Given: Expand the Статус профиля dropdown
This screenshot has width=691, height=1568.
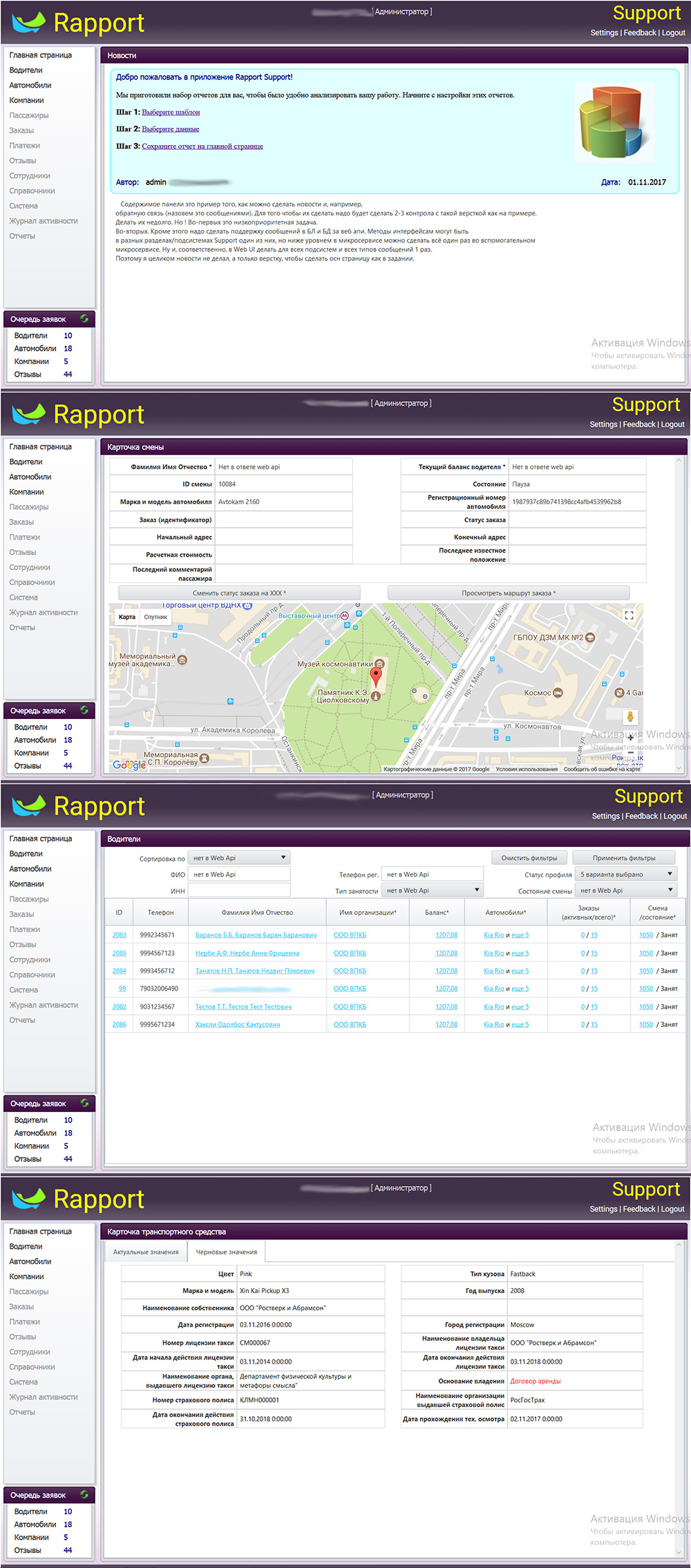Looking at the screenshot, I should click(626, 874).
